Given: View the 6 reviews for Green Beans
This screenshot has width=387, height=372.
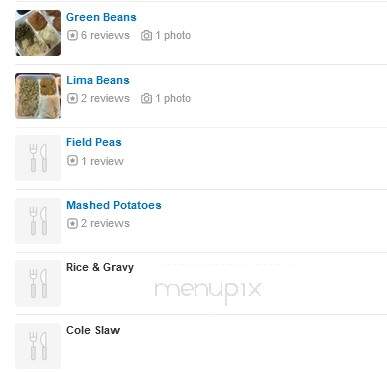Looking at the screenshot, I should (x=105, y=35).
